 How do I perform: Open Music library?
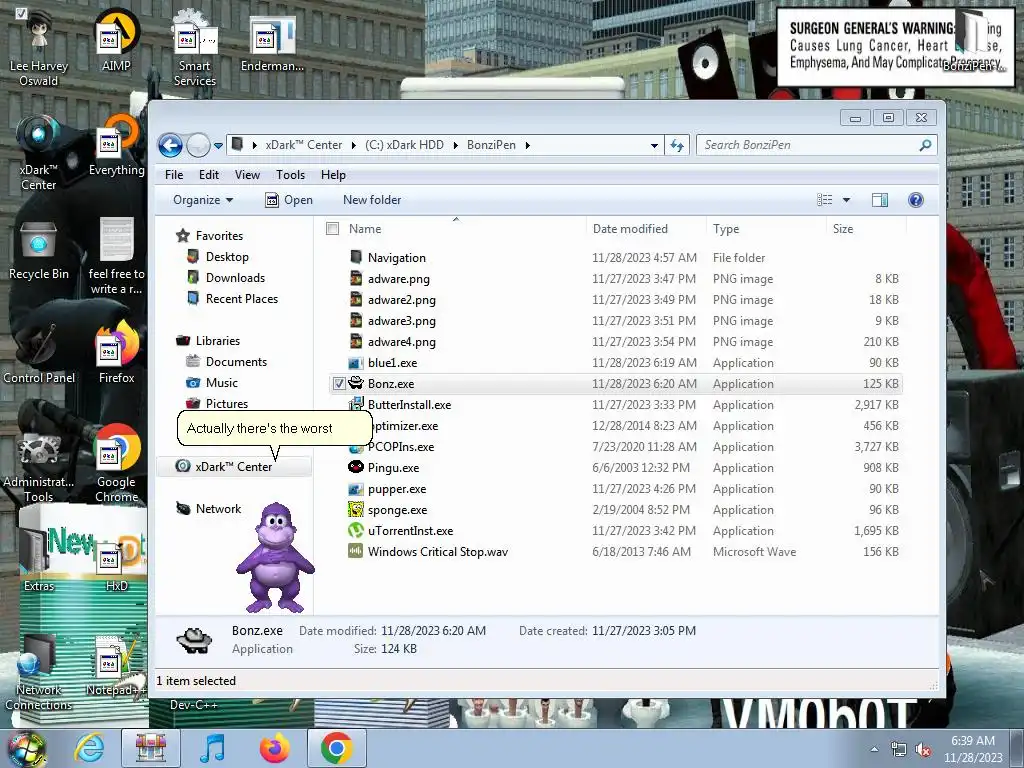click(x=221, y=383)
